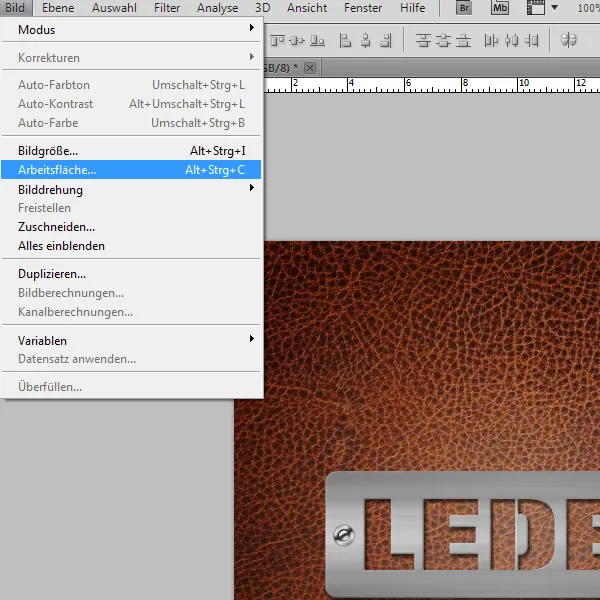Choose Zuschneiden... menu entry
This screenshot has width=600, height=600.
57,227
